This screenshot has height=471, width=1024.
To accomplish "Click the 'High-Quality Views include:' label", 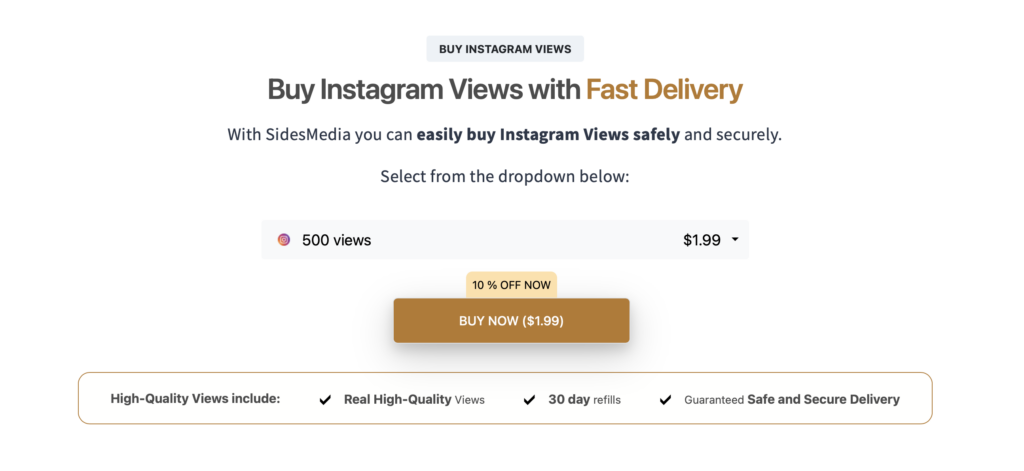I will (195, 399).
